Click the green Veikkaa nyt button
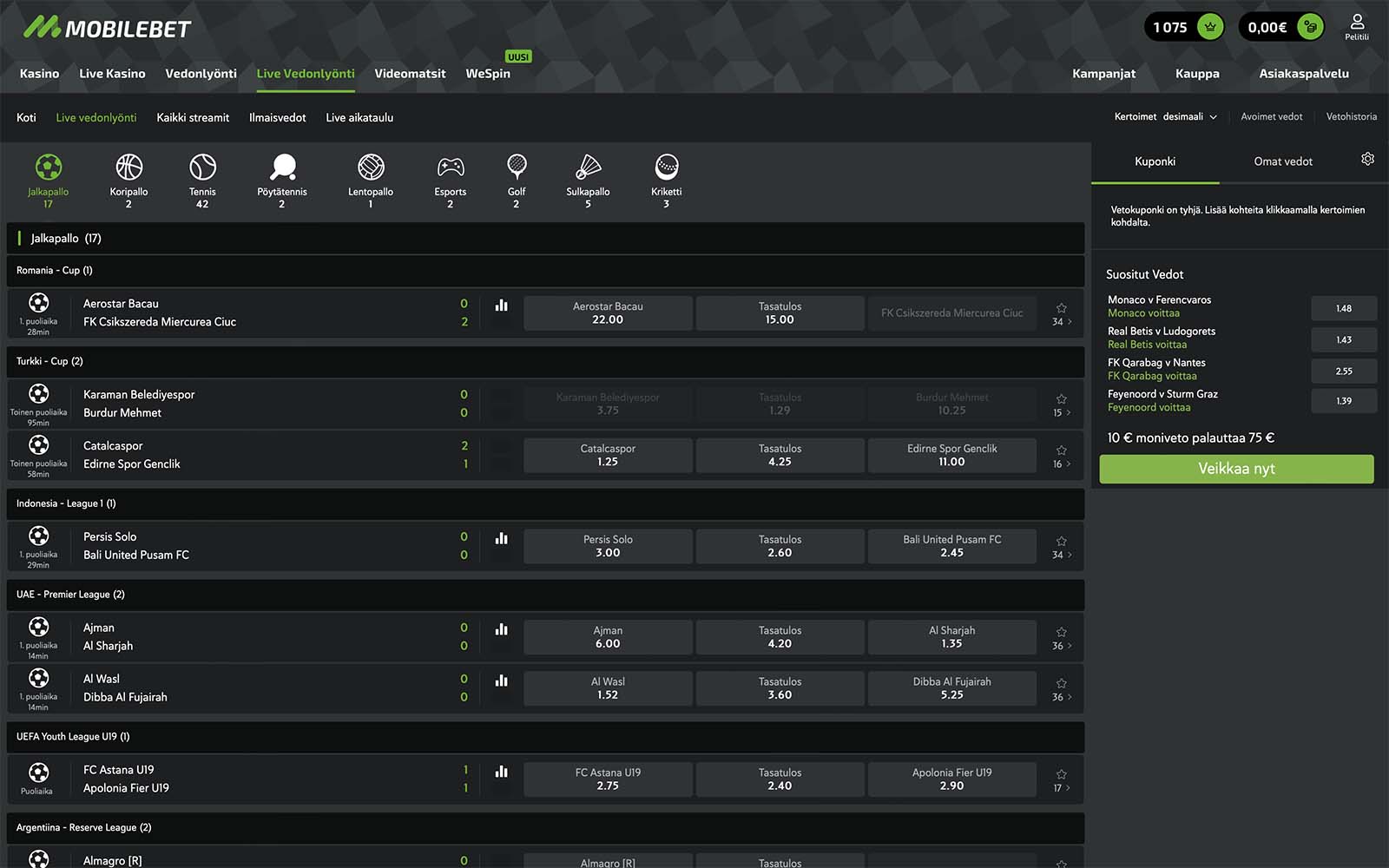The image size is (1389, 868). [1236, 469]
